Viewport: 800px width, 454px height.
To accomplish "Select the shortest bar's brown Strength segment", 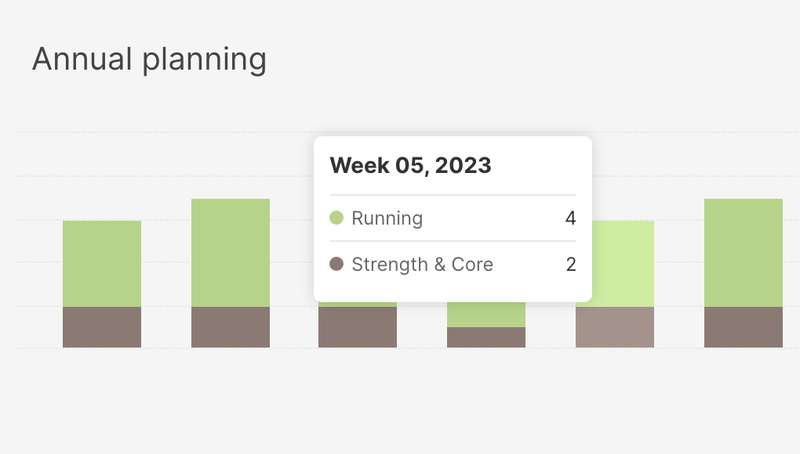I will 486,338.
